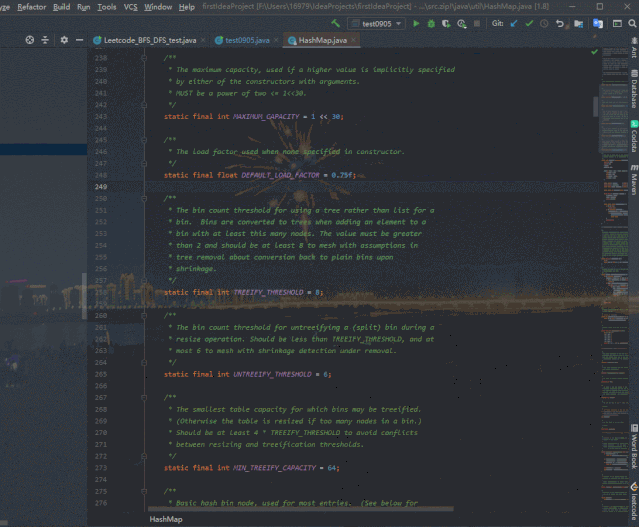639x527 pixels.
Task: Start debugging with the Debug bug icon
Action: (431, 23)
